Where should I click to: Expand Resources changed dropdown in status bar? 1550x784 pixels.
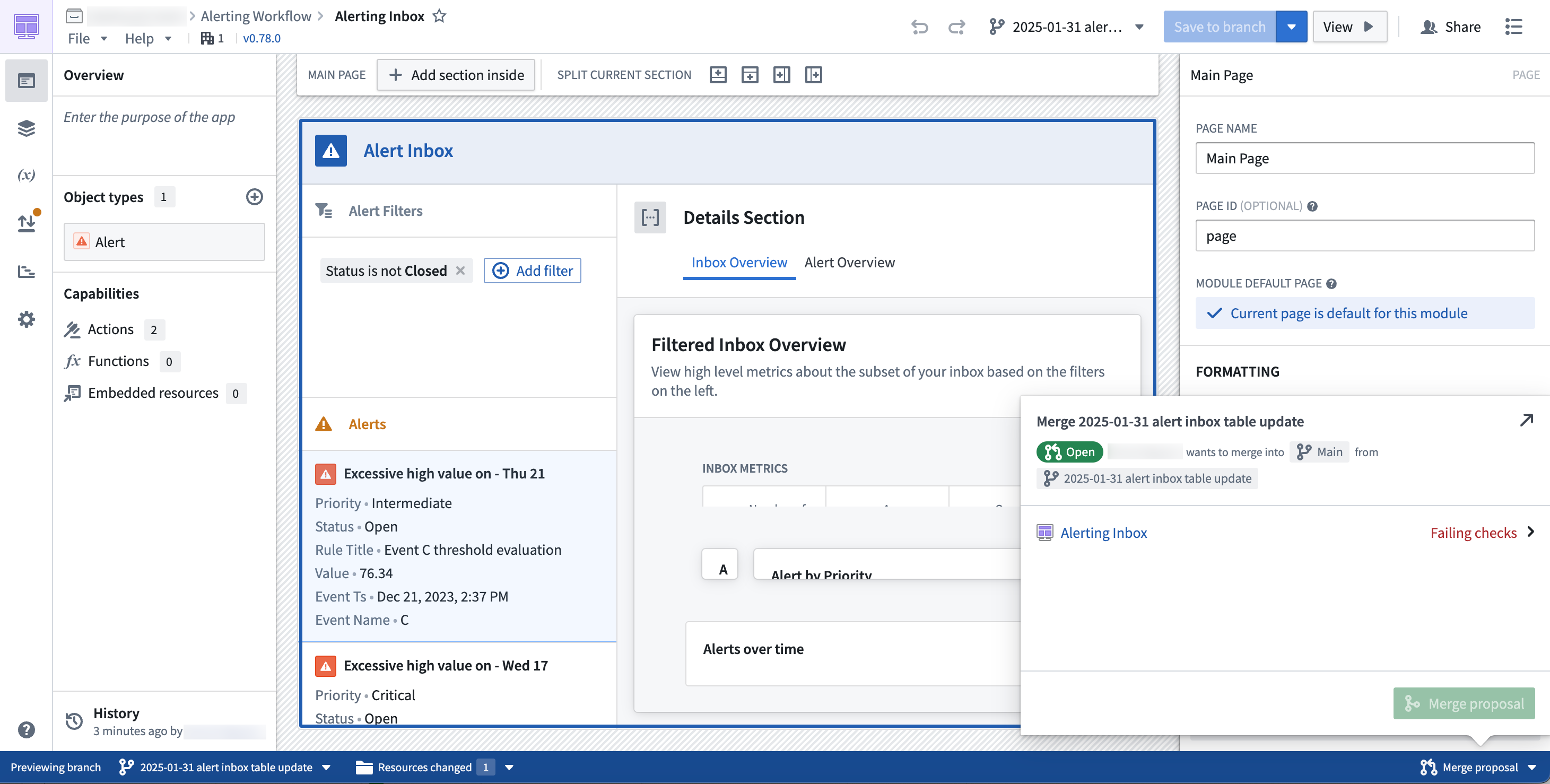[509, 767]
